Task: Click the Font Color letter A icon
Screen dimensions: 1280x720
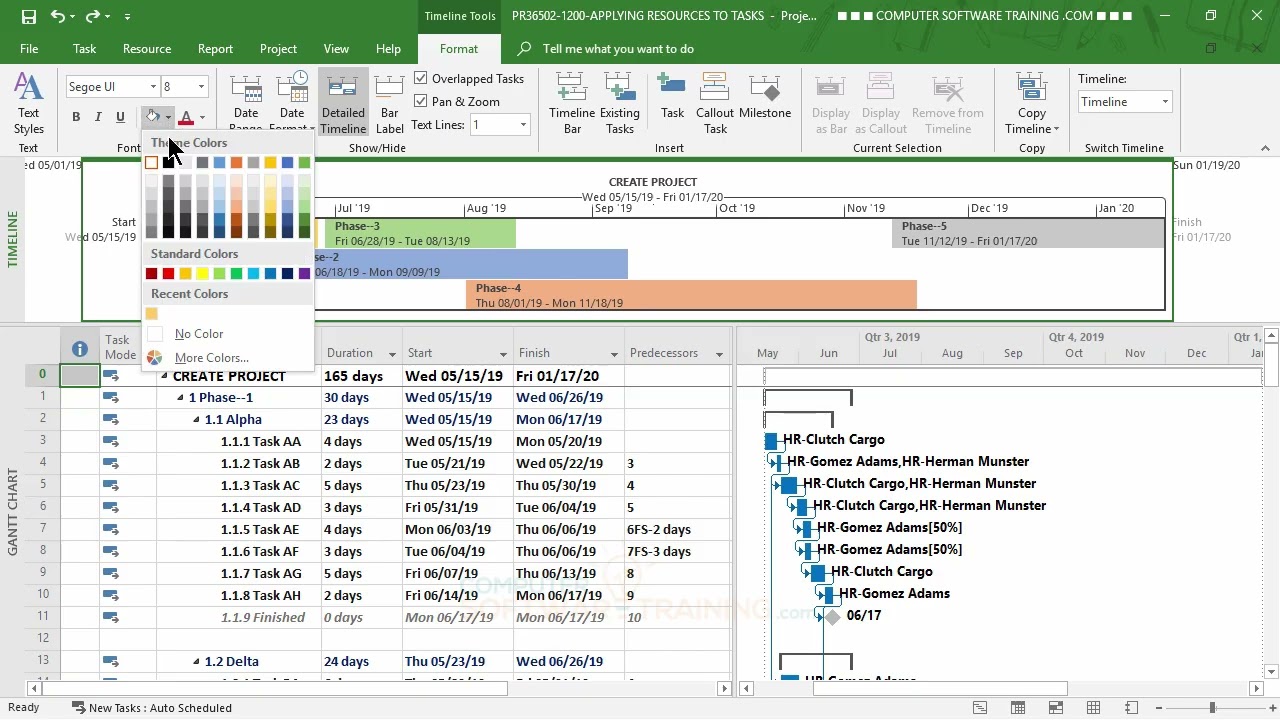Action: pos(185,117)
